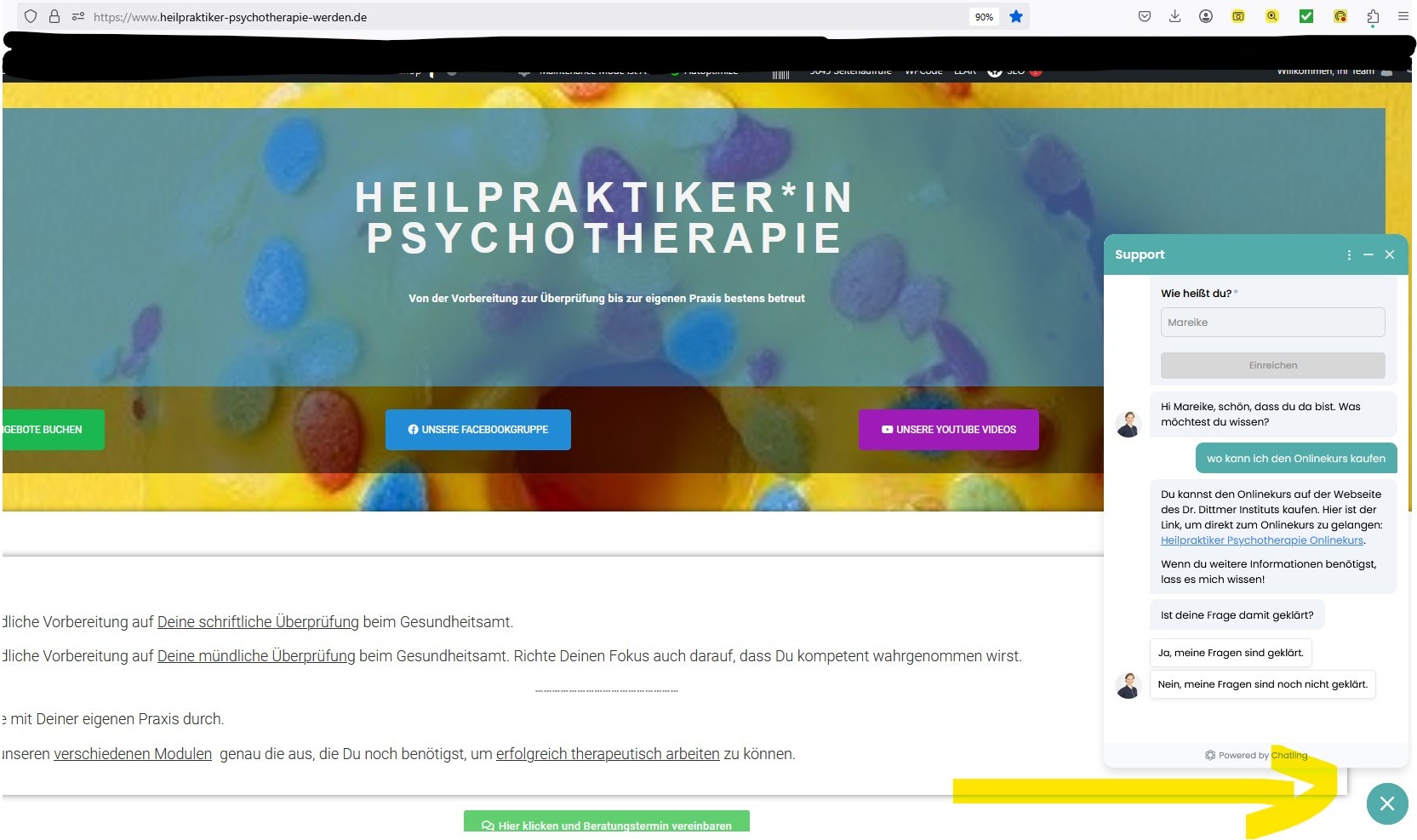
Task: Reset the 90% page zoom indicator
Action: pos(984,17)
